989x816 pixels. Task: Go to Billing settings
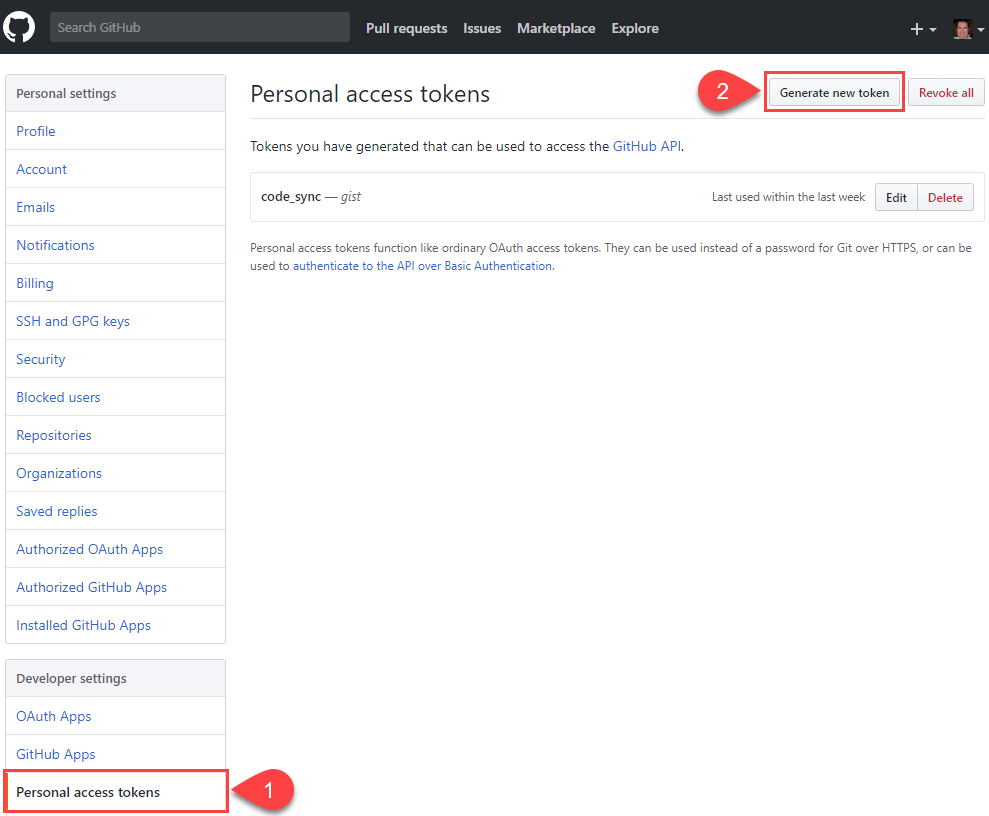pos(115,283)
